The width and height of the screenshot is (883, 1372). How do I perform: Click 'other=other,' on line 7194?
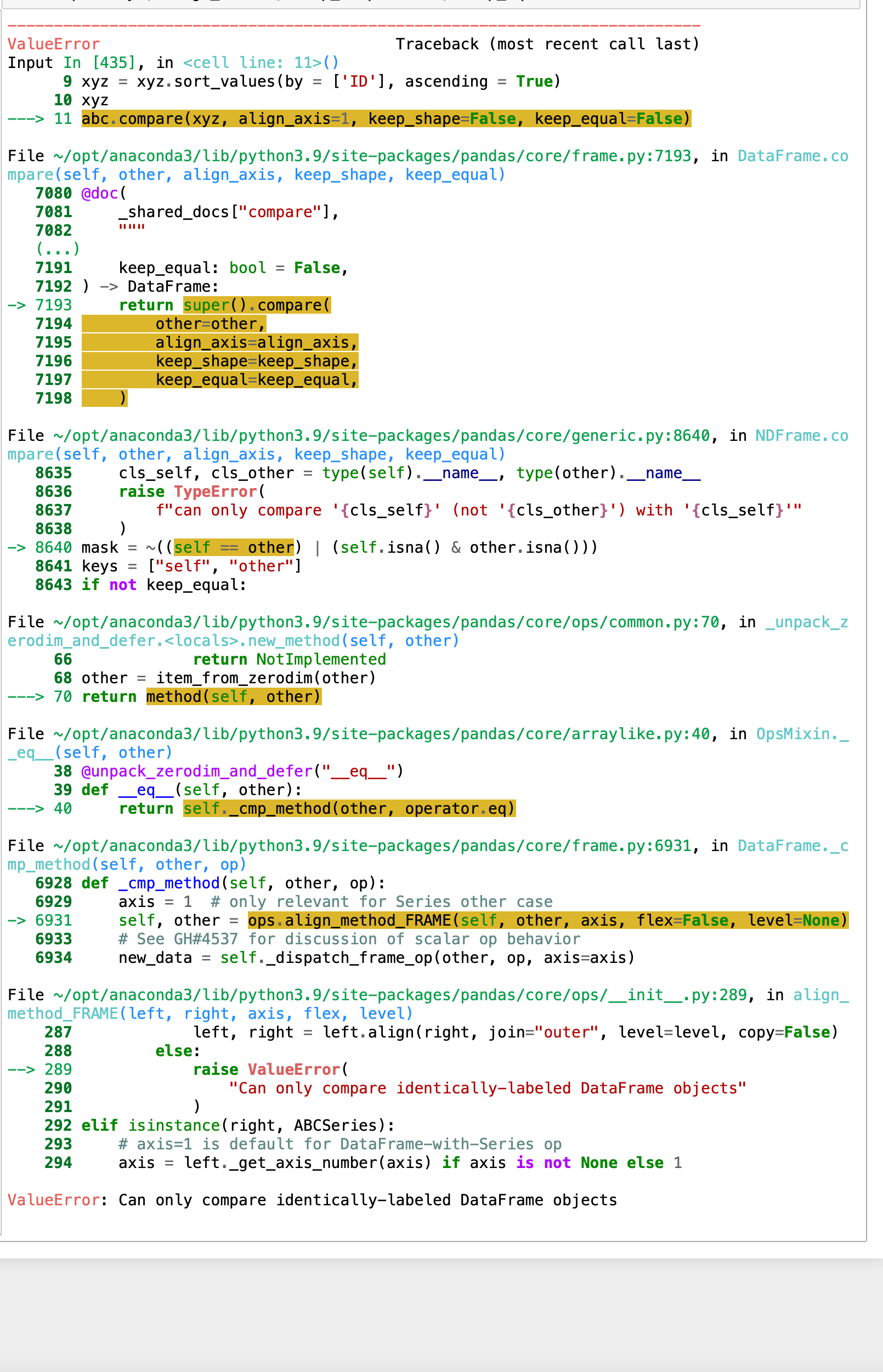211,324
